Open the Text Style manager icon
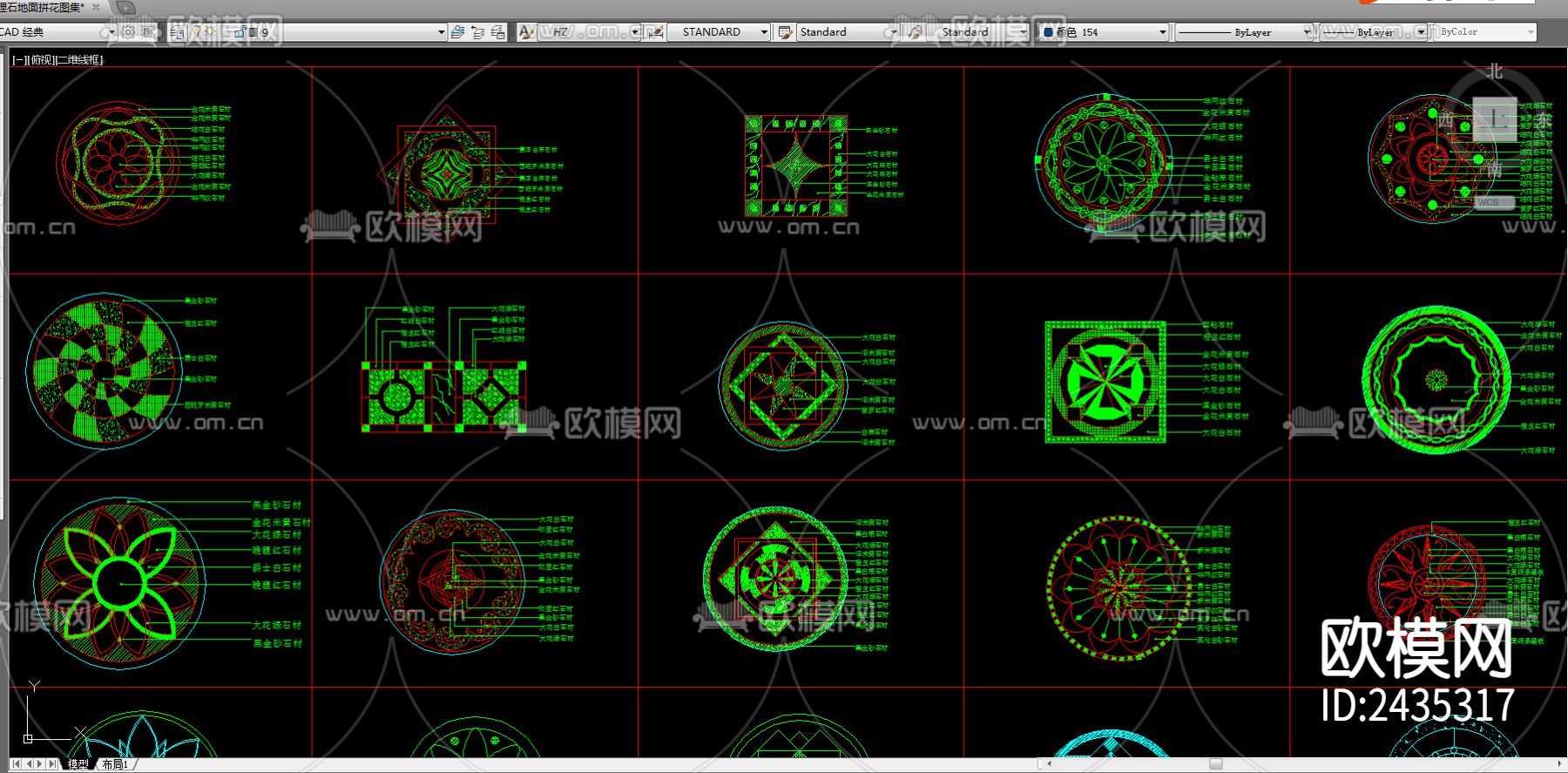Screen dimensions: 1568x773 click(526, 32)
